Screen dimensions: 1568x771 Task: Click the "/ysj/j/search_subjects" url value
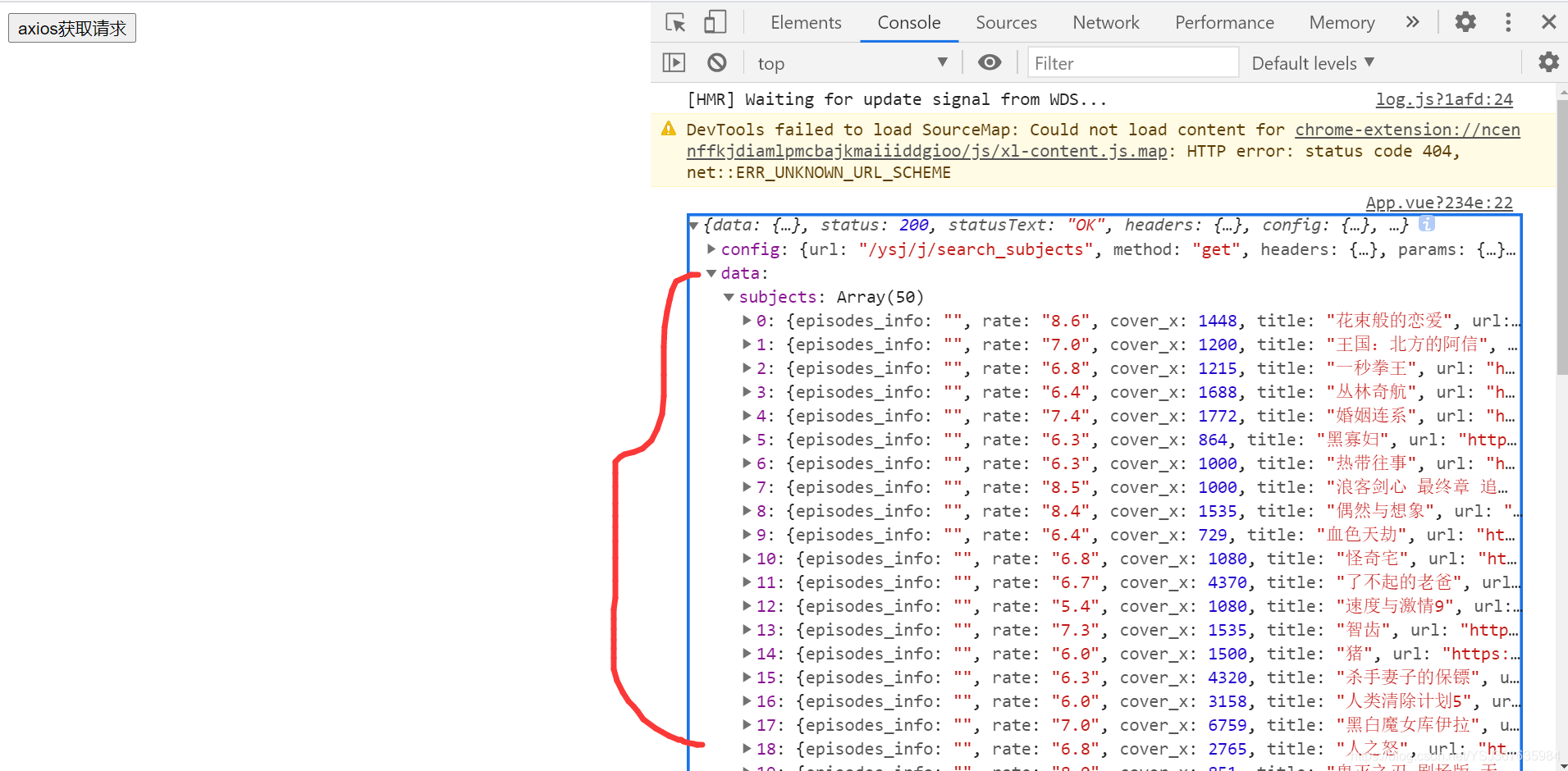976,249
